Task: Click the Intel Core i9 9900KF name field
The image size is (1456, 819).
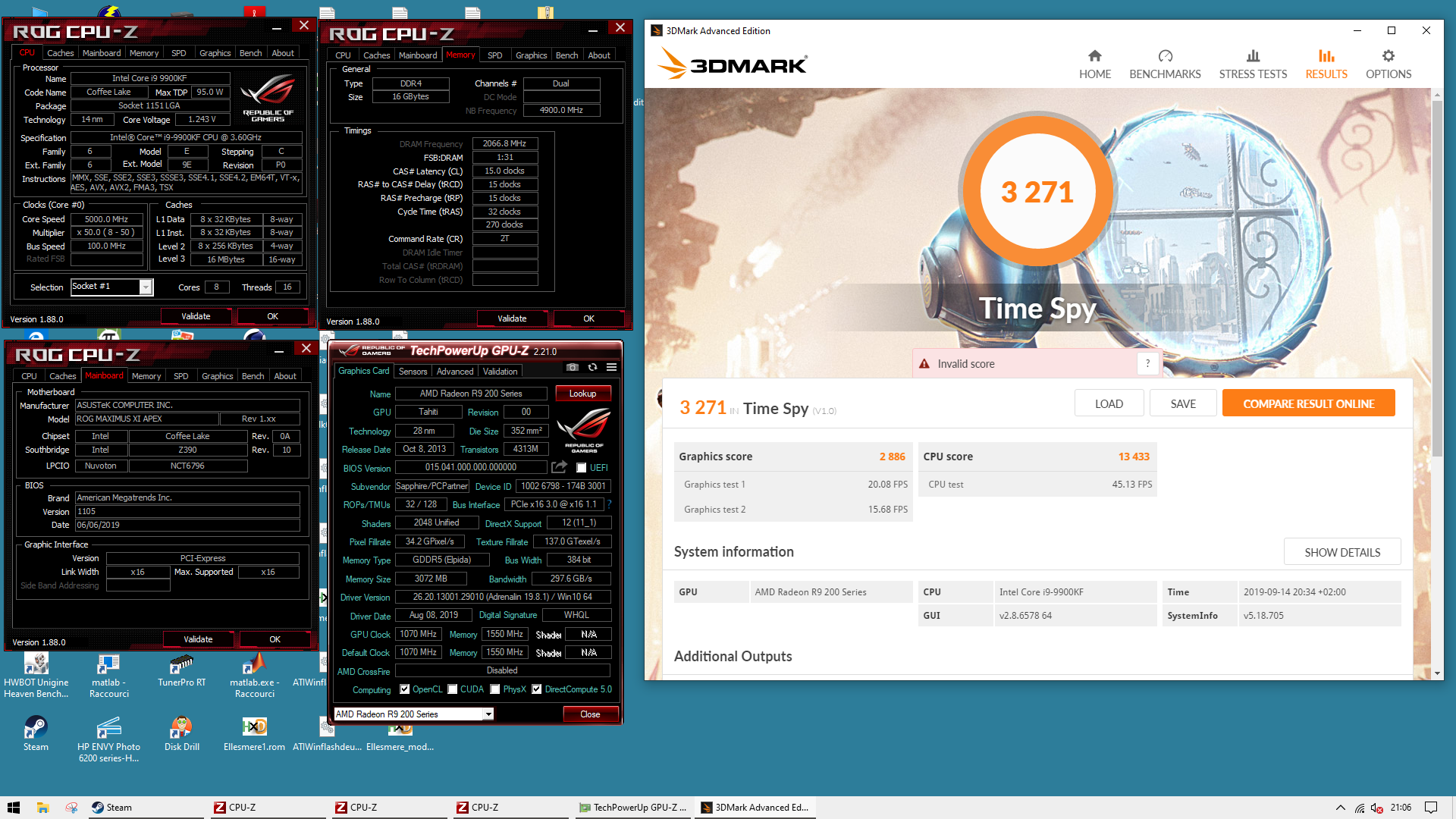Action: [149, 78]
